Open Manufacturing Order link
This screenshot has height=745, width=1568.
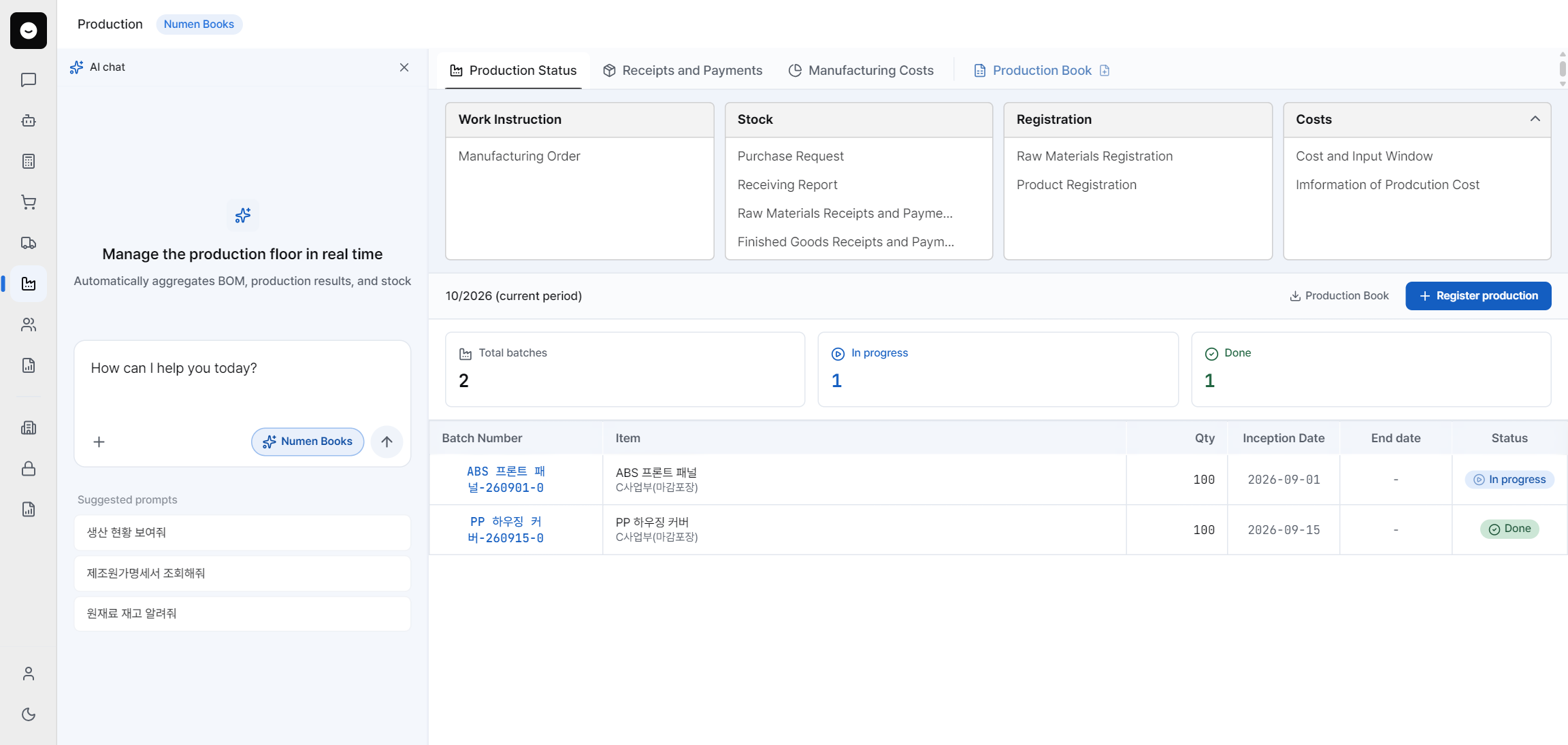pyautogui.click(x=519, y=156)
